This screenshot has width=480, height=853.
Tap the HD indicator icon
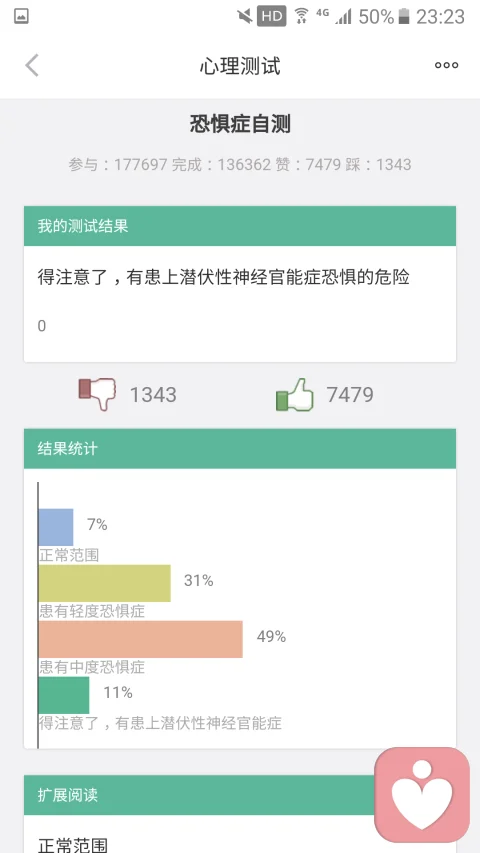click(x=272, y=16)
